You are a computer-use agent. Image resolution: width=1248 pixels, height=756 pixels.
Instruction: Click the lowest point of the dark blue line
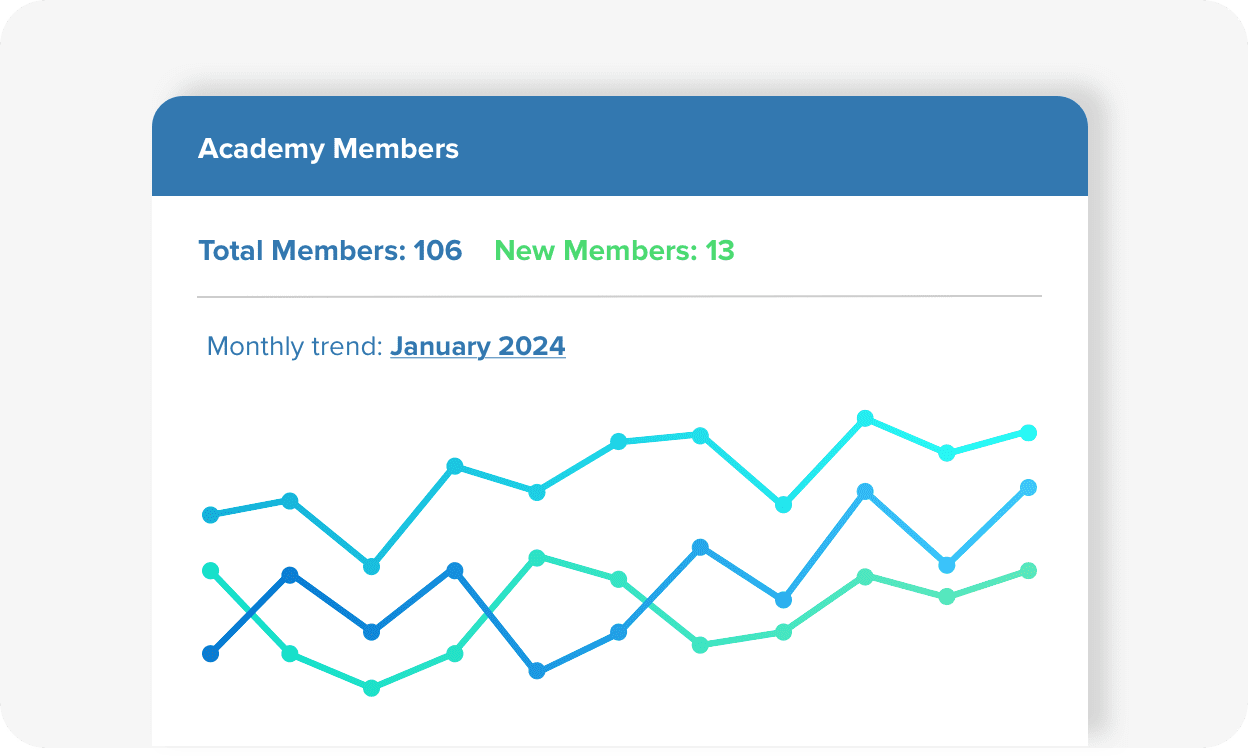(x=537, y=671)
